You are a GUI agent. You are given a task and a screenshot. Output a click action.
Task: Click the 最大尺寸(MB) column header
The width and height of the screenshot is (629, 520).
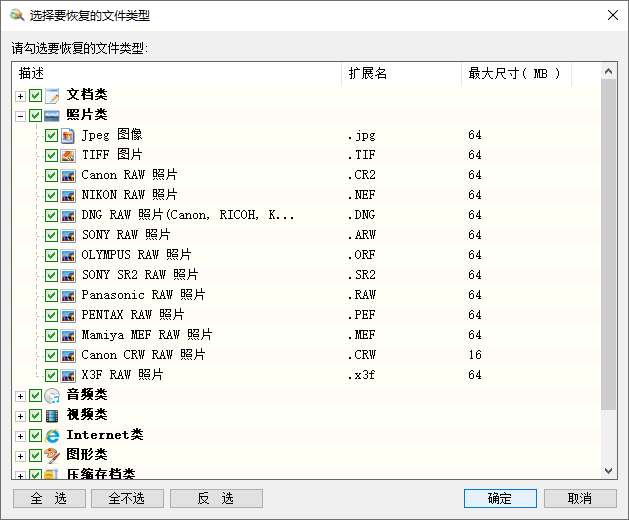(x=516, y=74)
